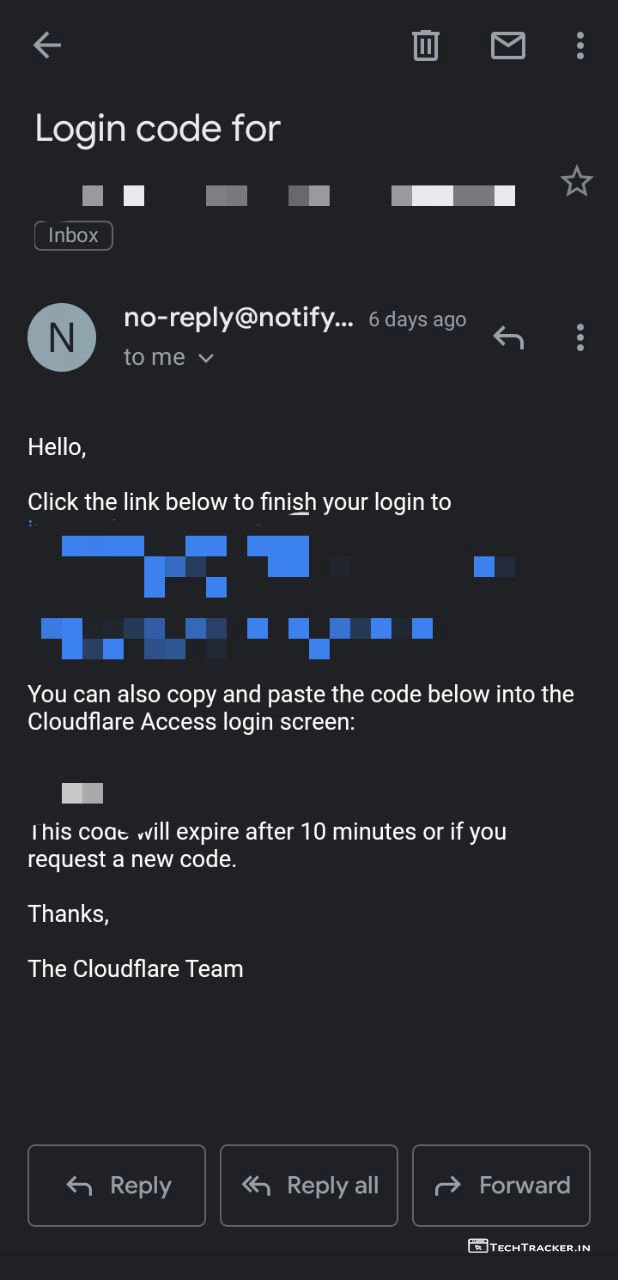Click the quick reply arrow icon
This screenshot has width=618, height=1280.
click(508, 338)
